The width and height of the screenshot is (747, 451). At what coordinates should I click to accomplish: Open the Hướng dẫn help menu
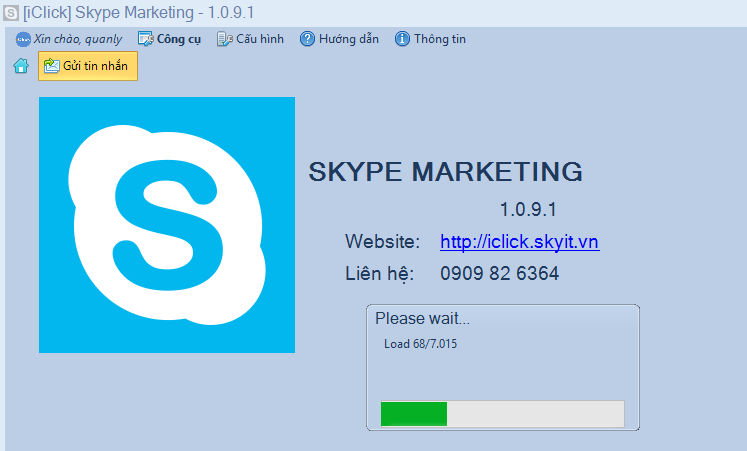(339, 39)
